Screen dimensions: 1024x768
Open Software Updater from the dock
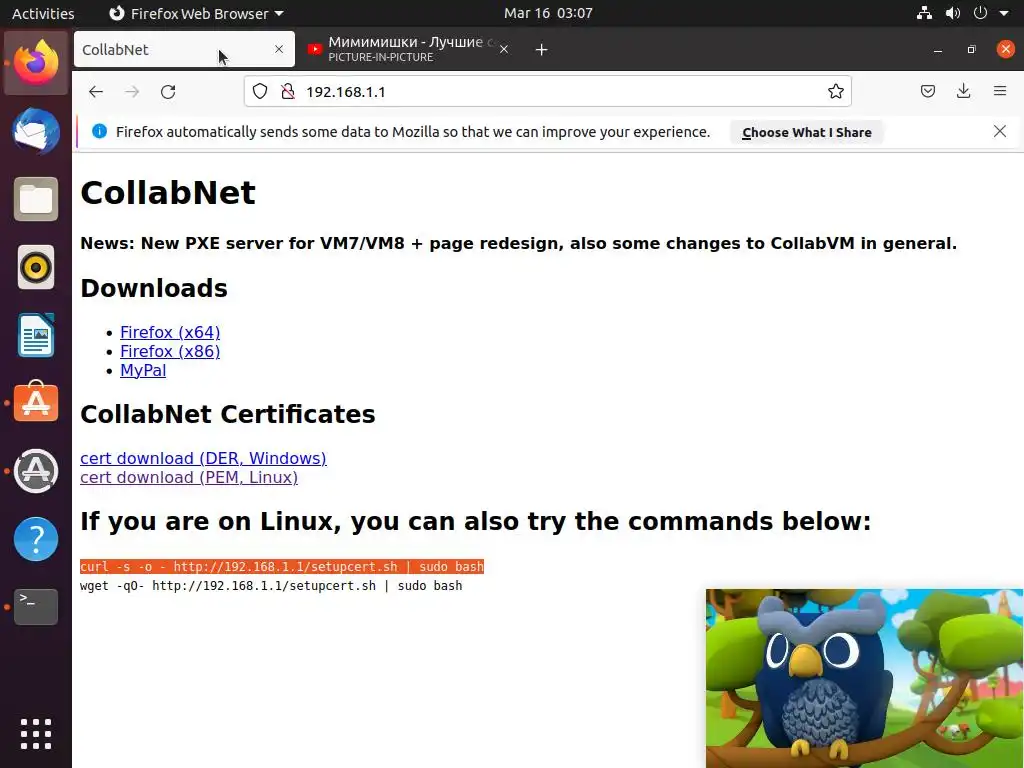36,471
